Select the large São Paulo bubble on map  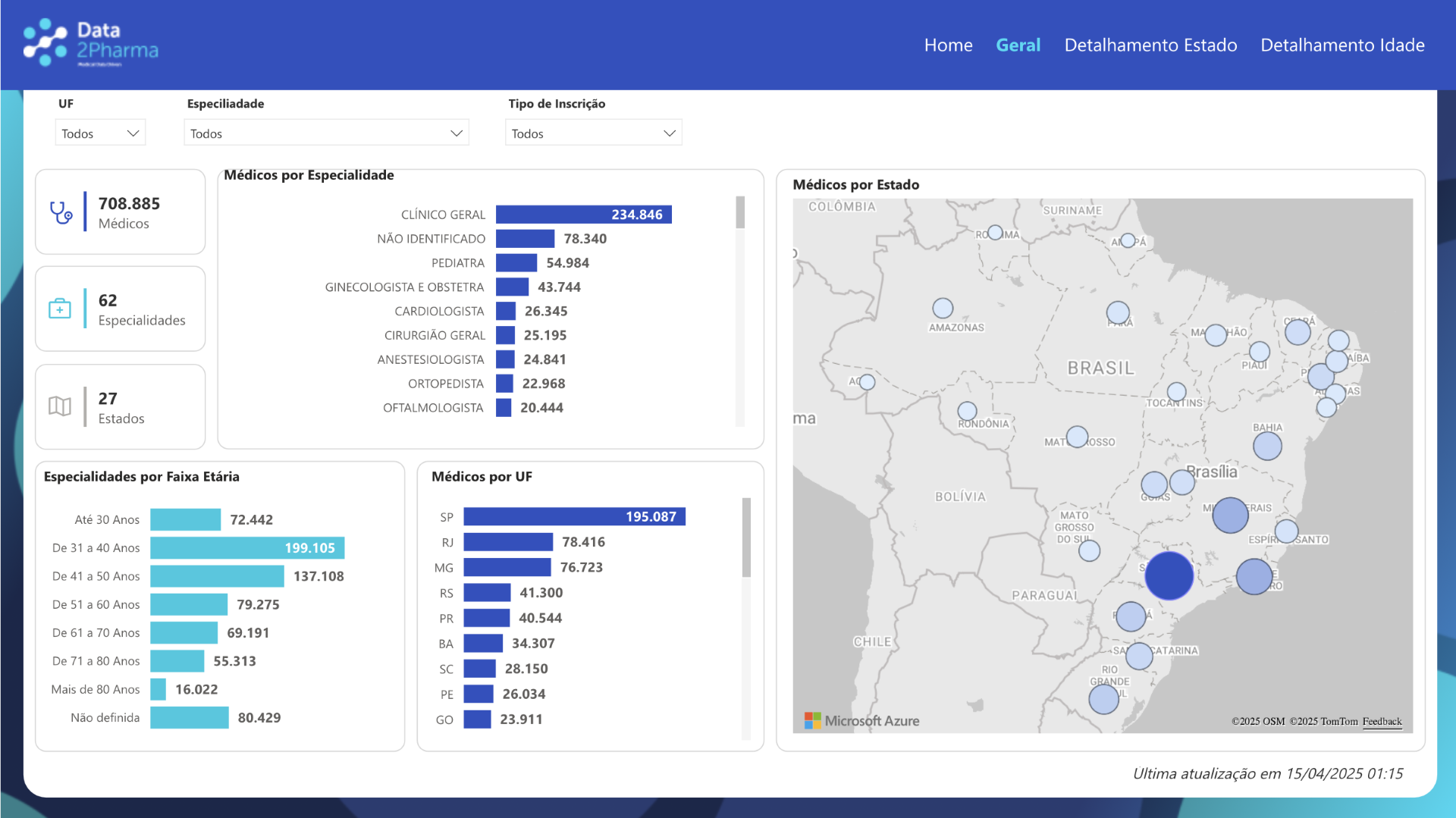tap(1169, 575)
